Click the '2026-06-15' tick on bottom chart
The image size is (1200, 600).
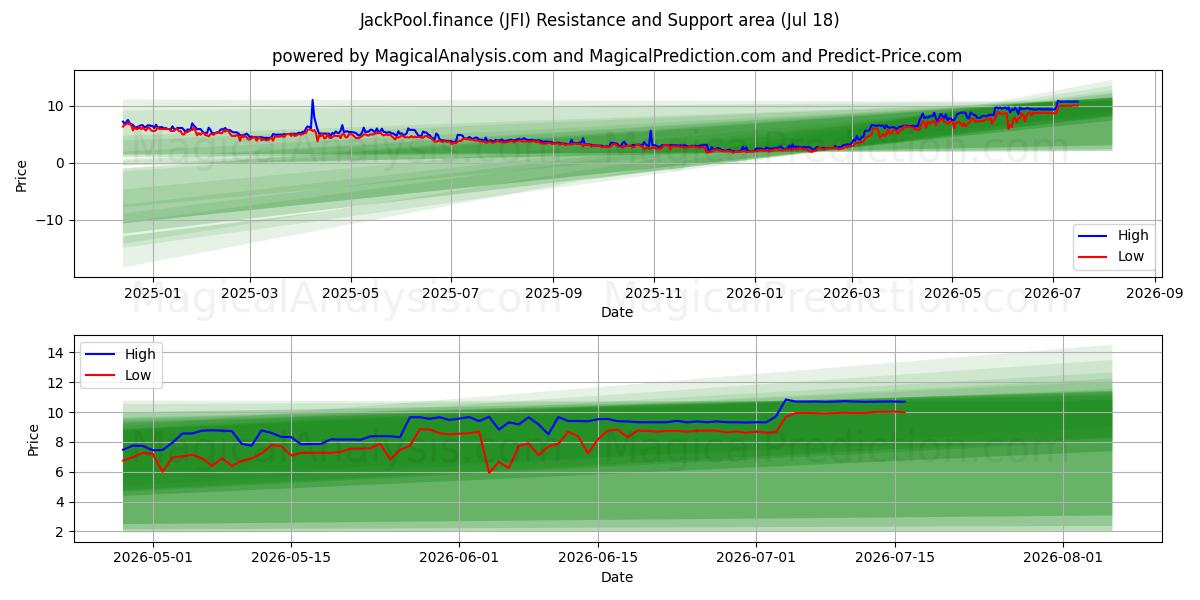599,558
